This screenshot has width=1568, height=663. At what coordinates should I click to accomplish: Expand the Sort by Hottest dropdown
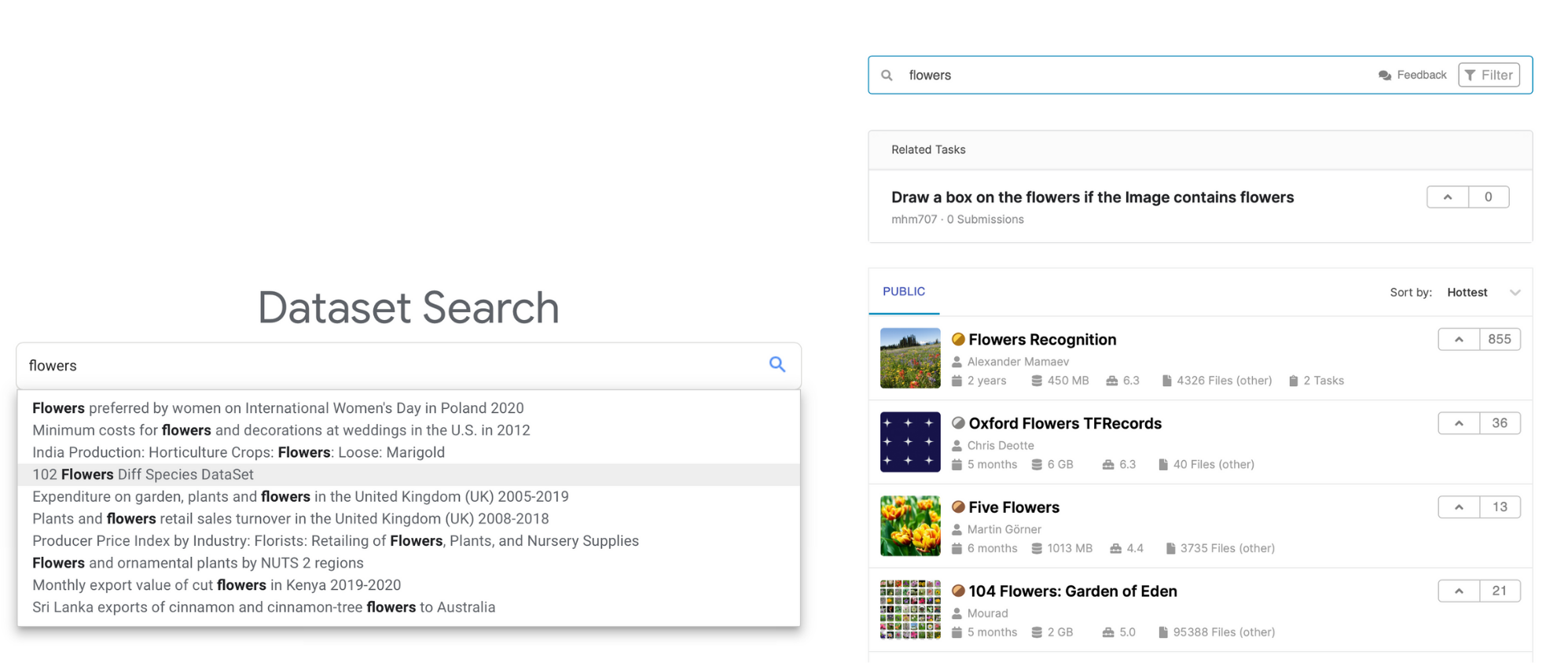[x=1467, y=293]
